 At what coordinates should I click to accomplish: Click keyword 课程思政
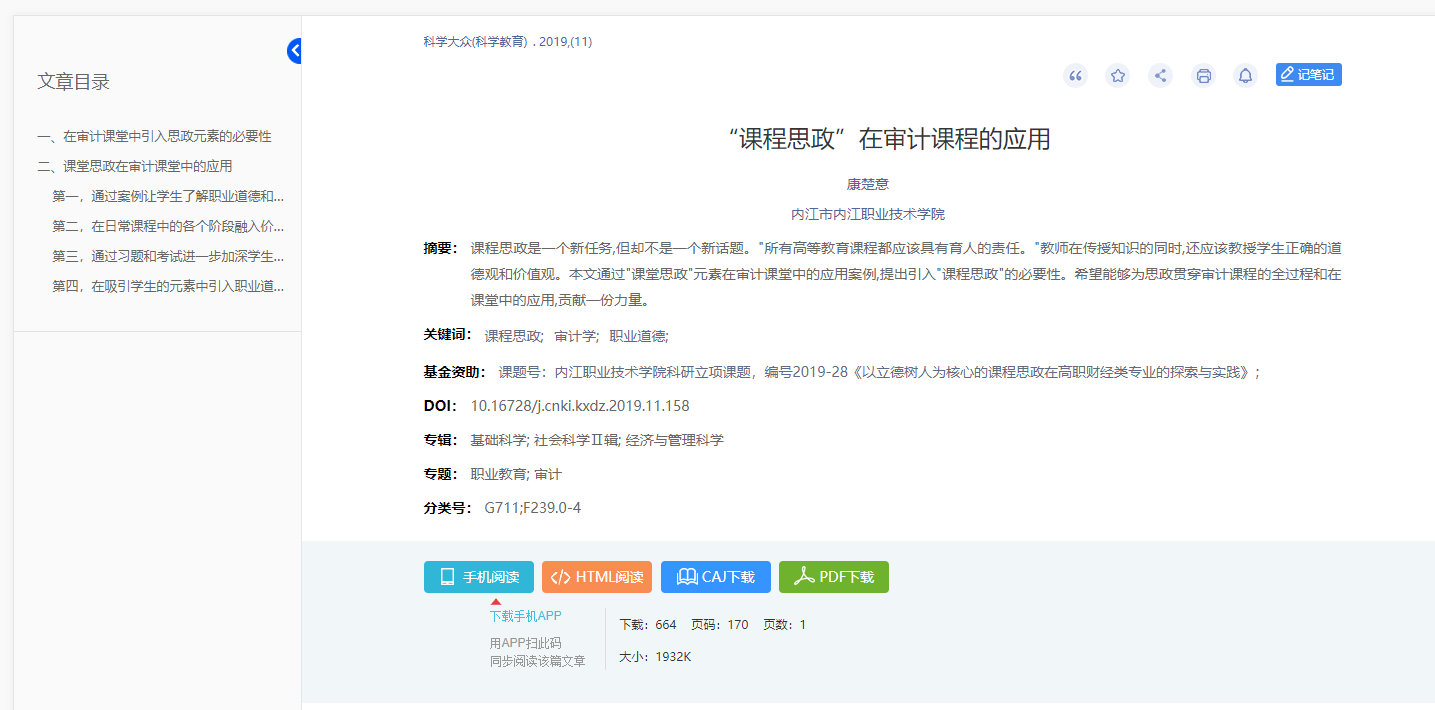point(514,337)
